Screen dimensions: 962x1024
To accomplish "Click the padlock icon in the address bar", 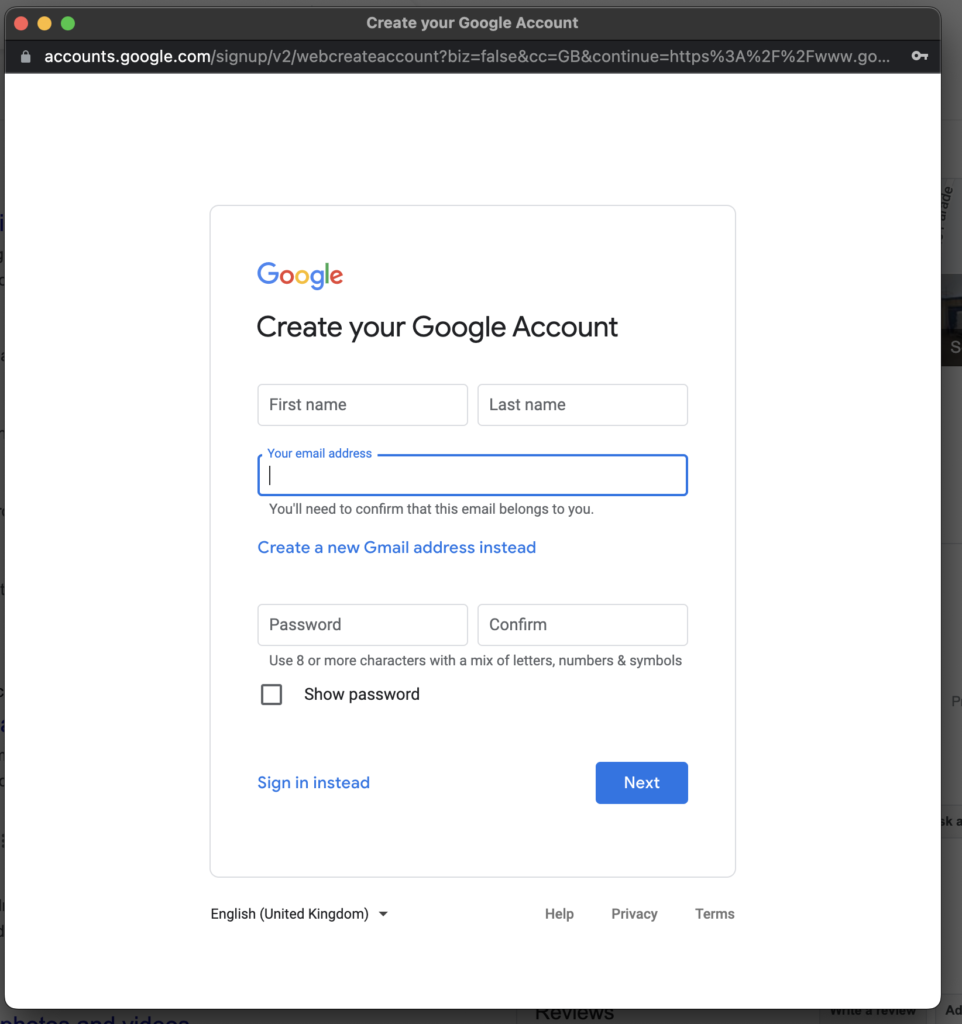I will pos(26,57).
